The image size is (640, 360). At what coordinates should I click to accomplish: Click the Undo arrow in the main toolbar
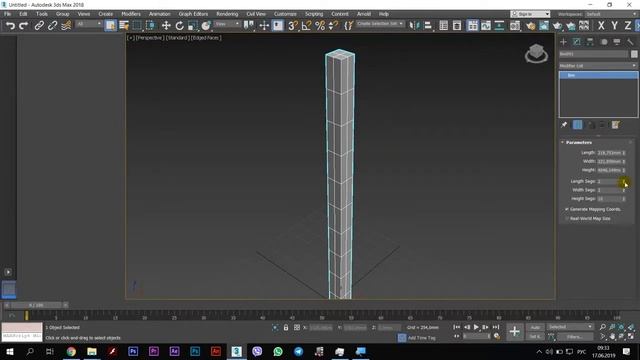point(10,26)
